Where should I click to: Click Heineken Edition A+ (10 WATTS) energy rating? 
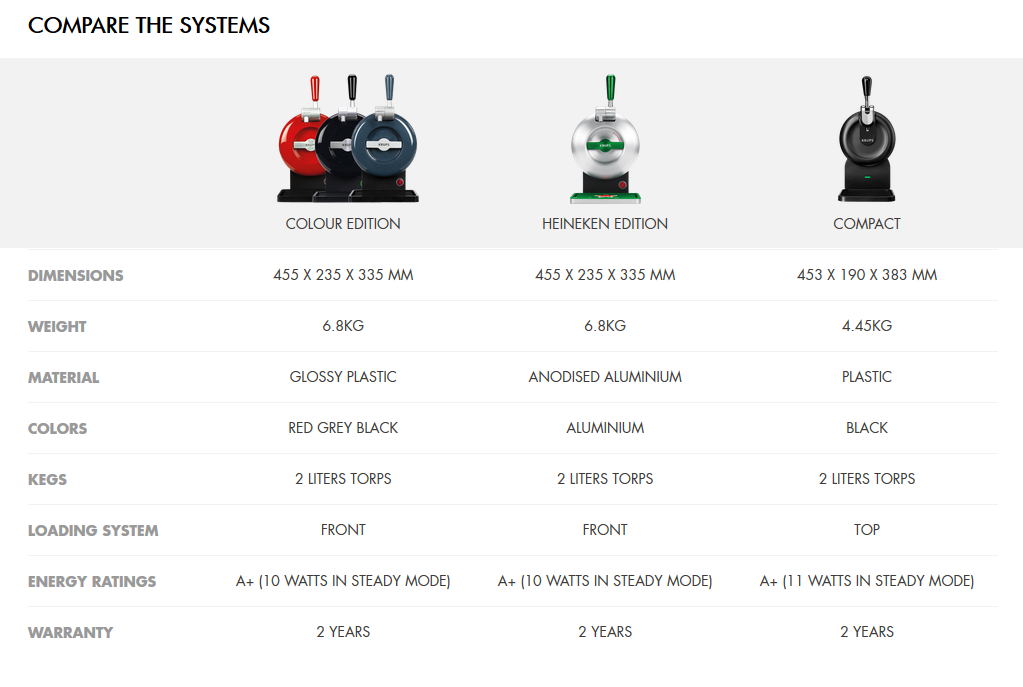(605, 581)
